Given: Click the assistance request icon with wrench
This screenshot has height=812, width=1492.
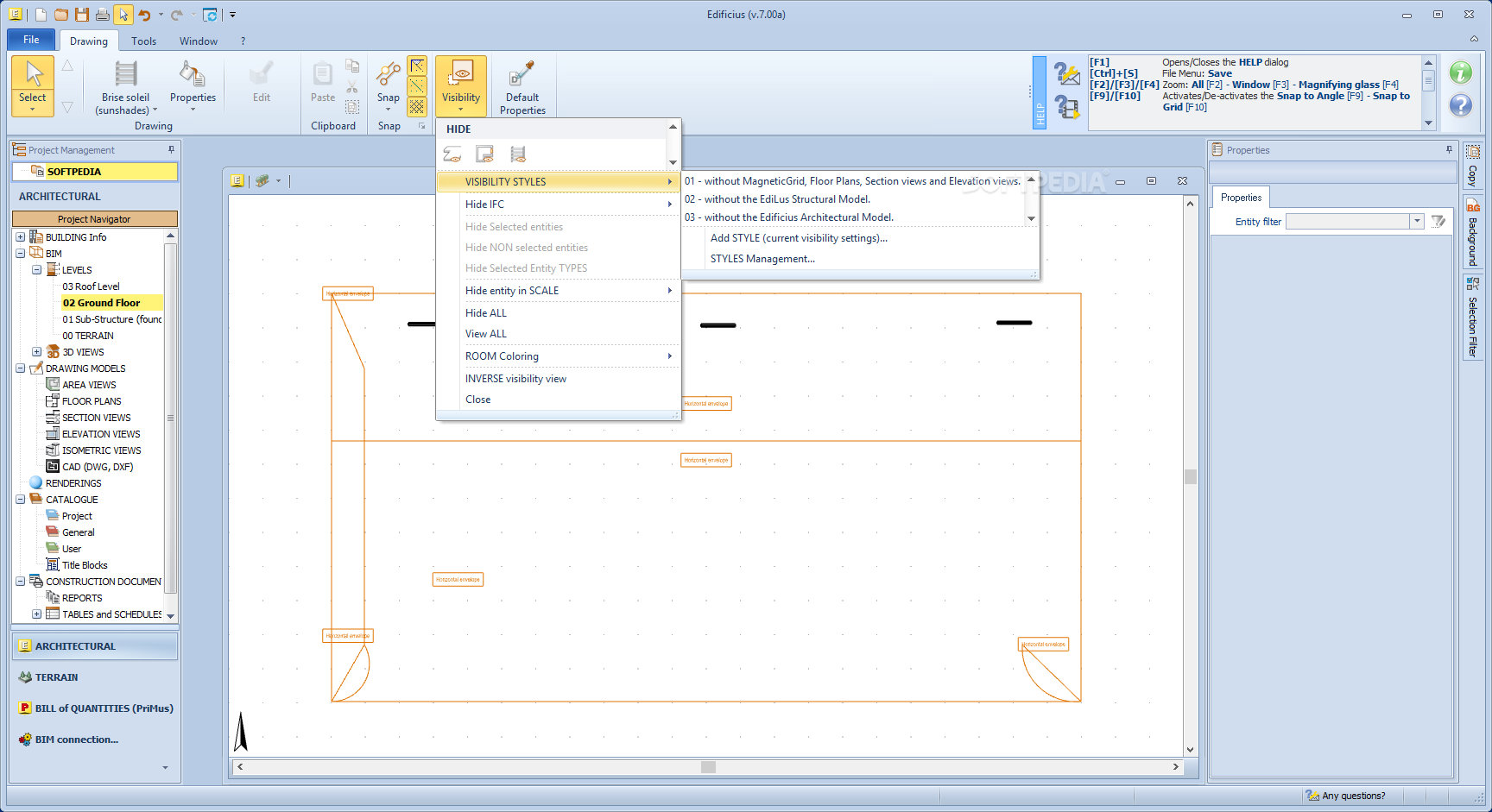Looking at the screenshot, I should [x=1067, y=74].
